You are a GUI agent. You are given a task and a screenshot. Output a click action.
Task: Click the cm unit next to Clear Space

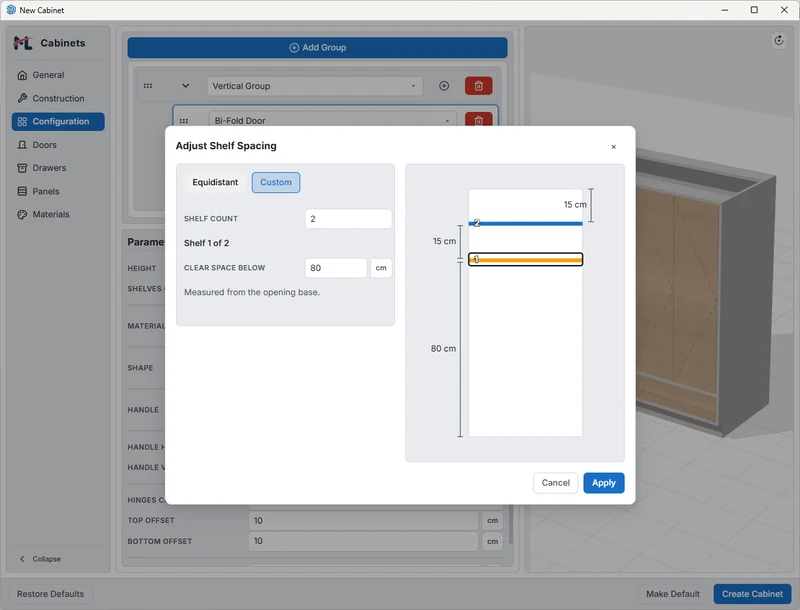[x=381, y=268]
